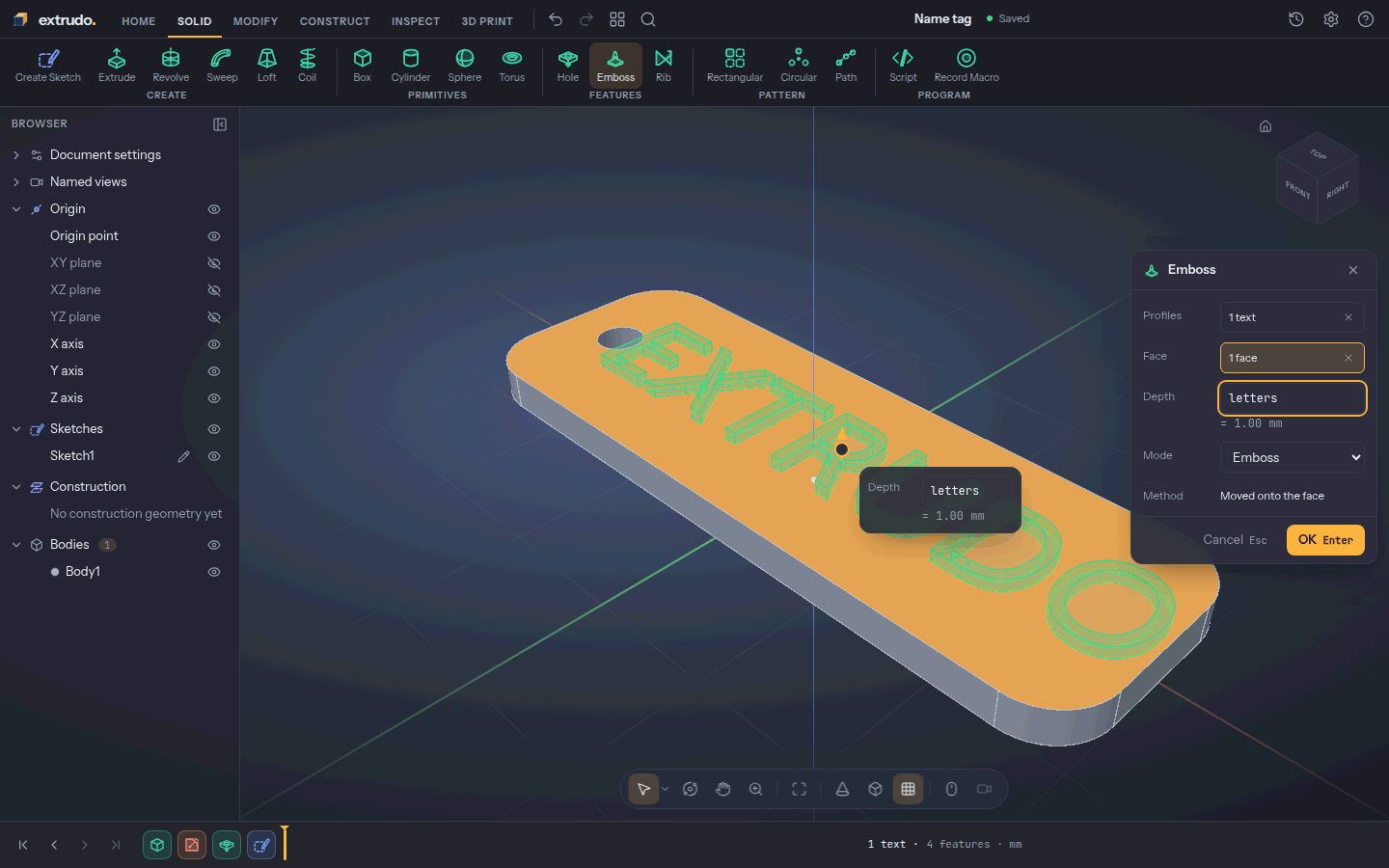Start a Rectangular pattern

coord(735,66)
